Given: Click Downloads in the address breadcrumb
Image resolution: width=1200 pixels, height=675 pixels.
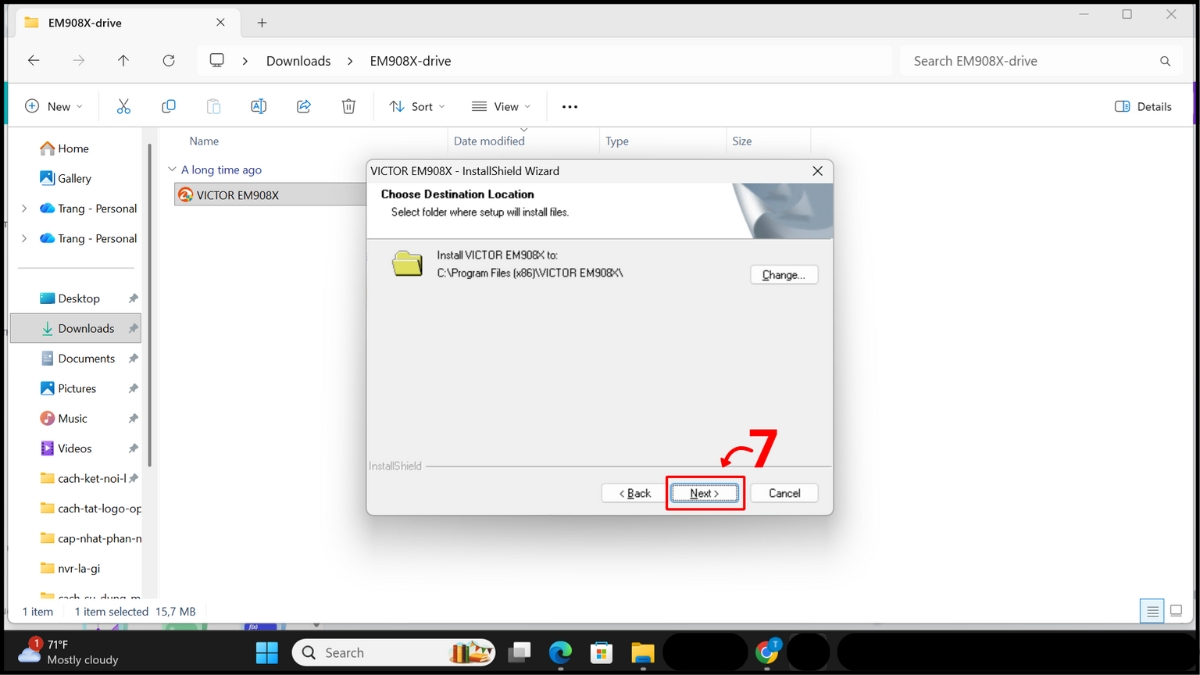Looking at the screenshot, I should pyautogui.click(x=298, y=61).
